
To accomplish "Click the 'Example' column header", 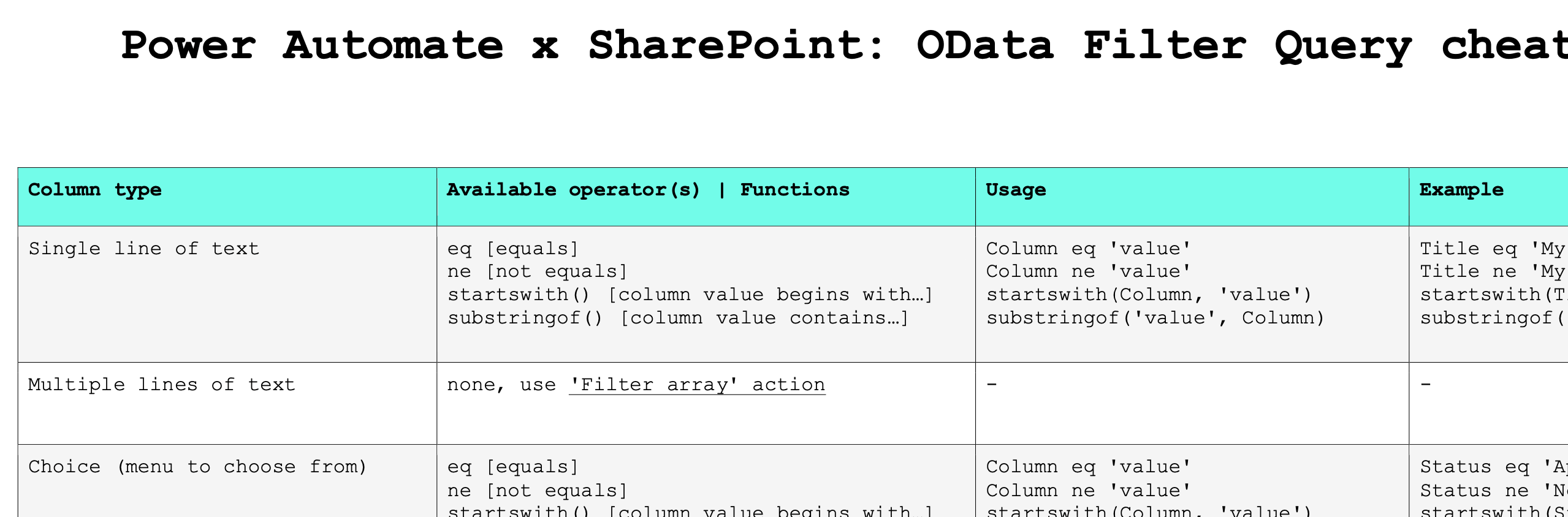I will pyautogui.click(x=1461, y=190).
